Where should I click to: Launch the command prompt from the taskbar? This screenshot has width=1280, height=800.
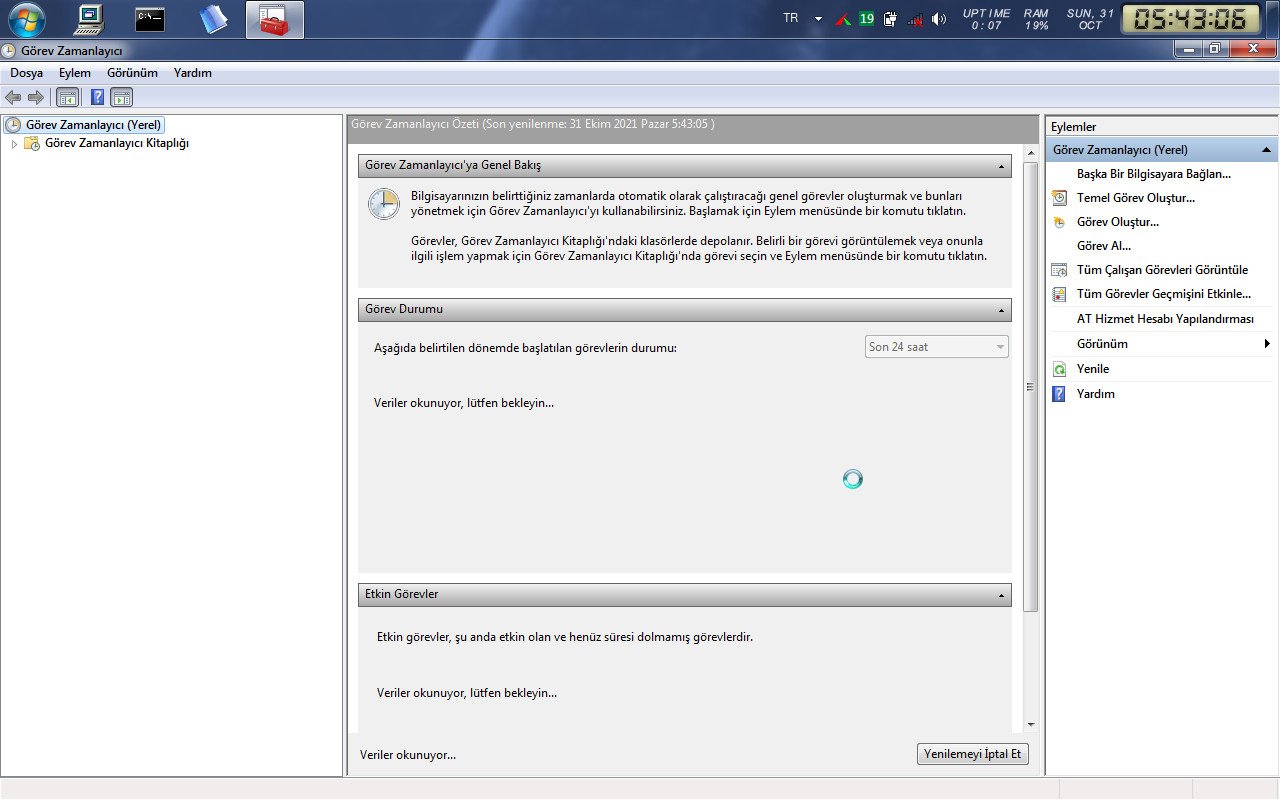click(x=150, y=19)
